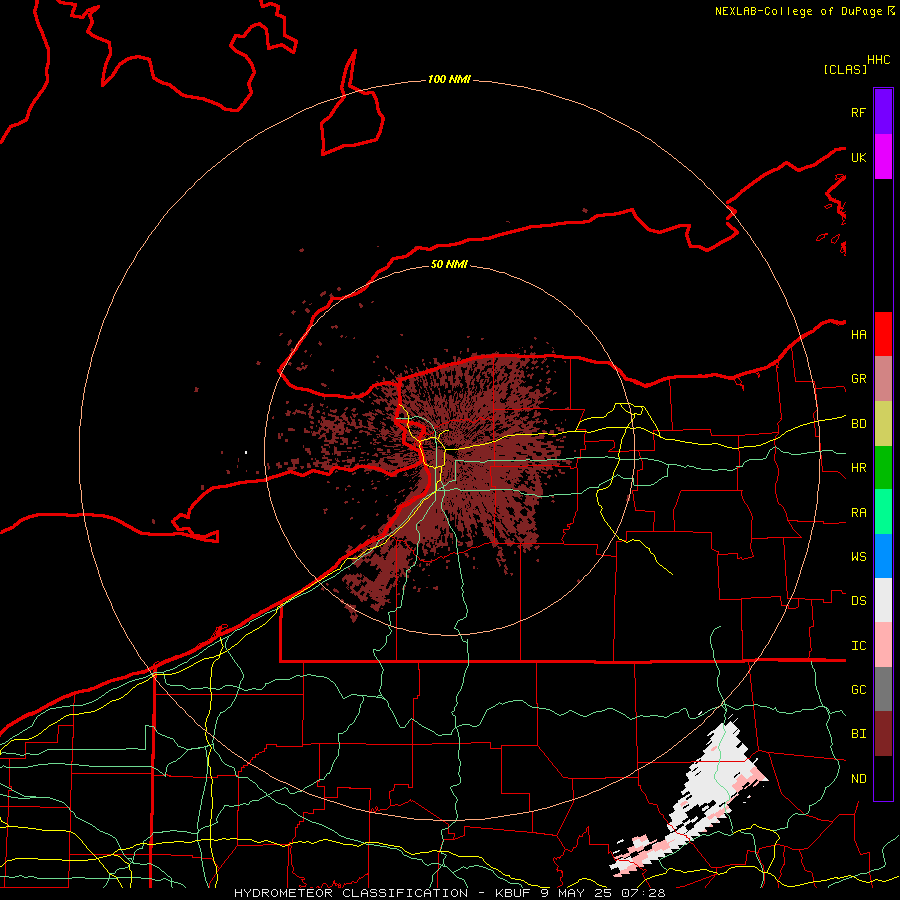Image resolution: width=900 pixels, height=900 pixels.
Task: Click the GR legend label
Action: point(858,378)
